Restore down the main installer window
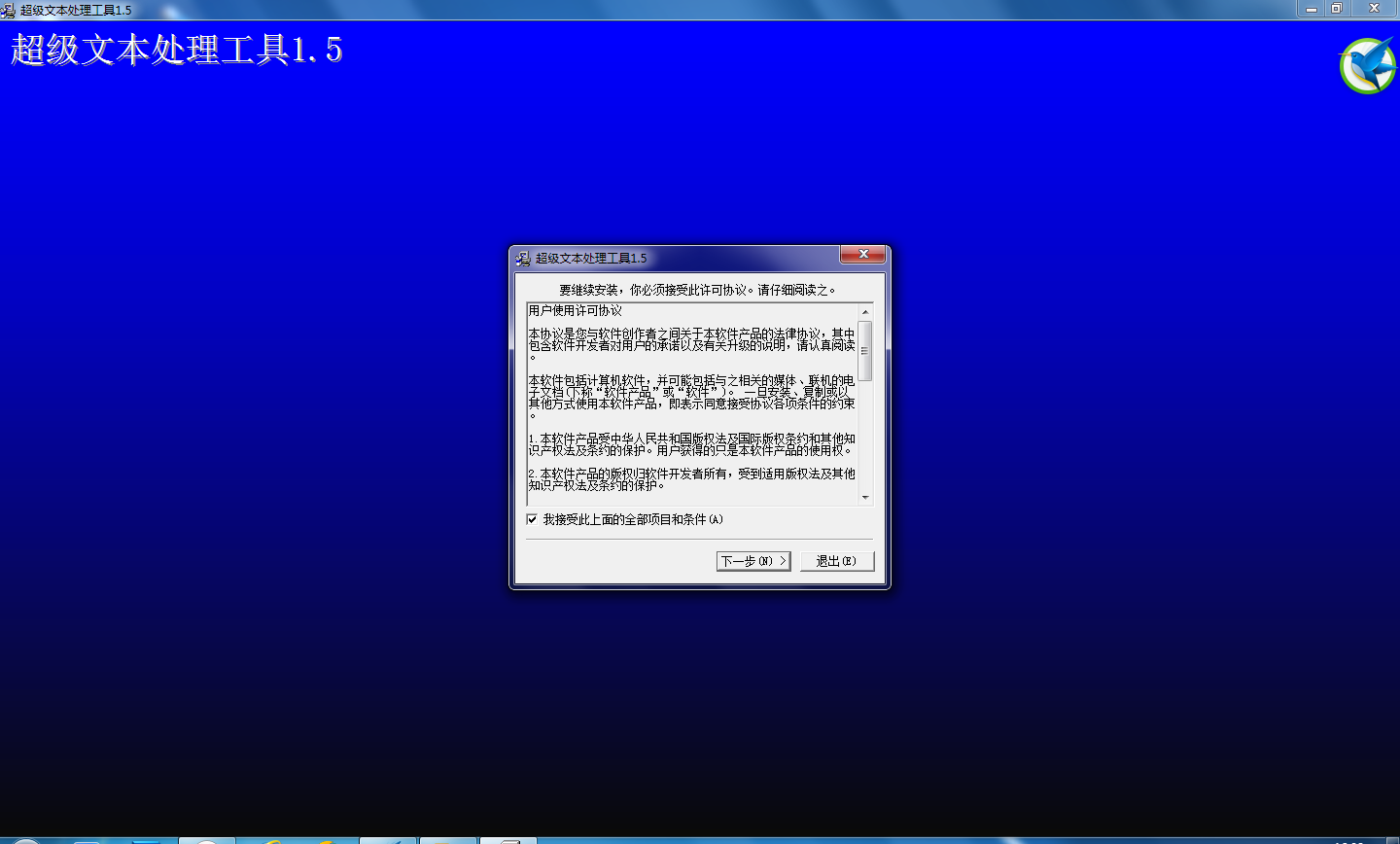The width and height of the screenshot is (1400, 844). pos(1337,9)
